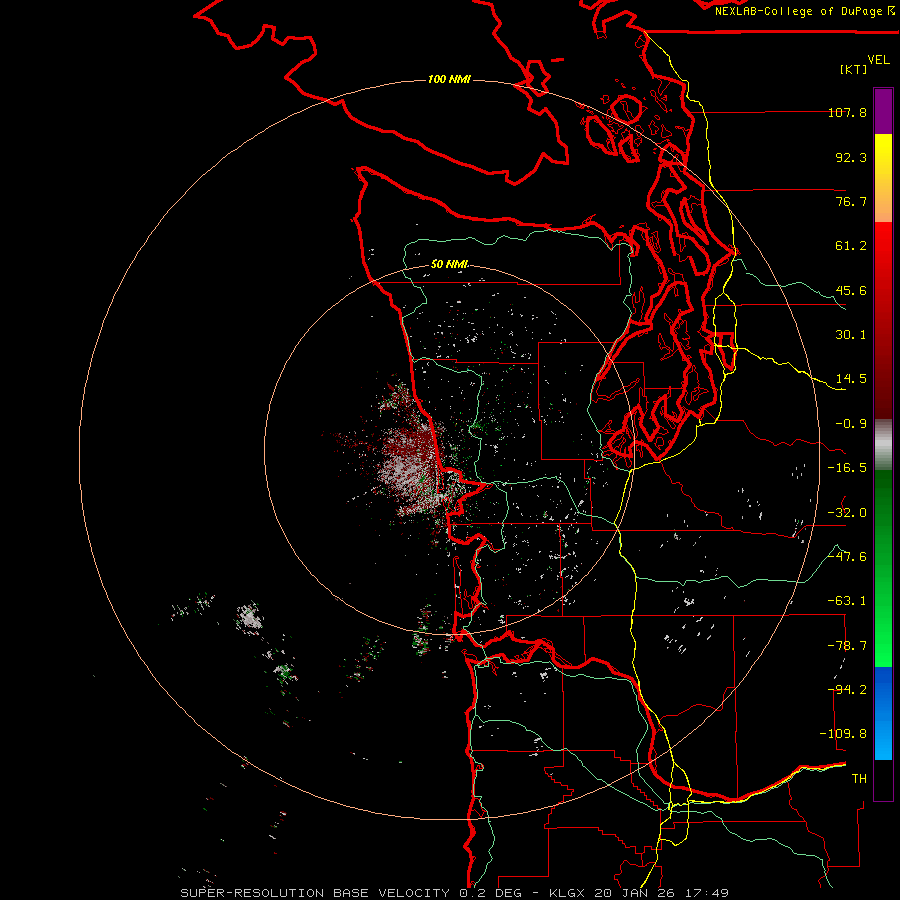Pick the blue segment of the velocity color bar
This screenshot has height=900, width=900.
pyautogui.click(x=883, y=713)
